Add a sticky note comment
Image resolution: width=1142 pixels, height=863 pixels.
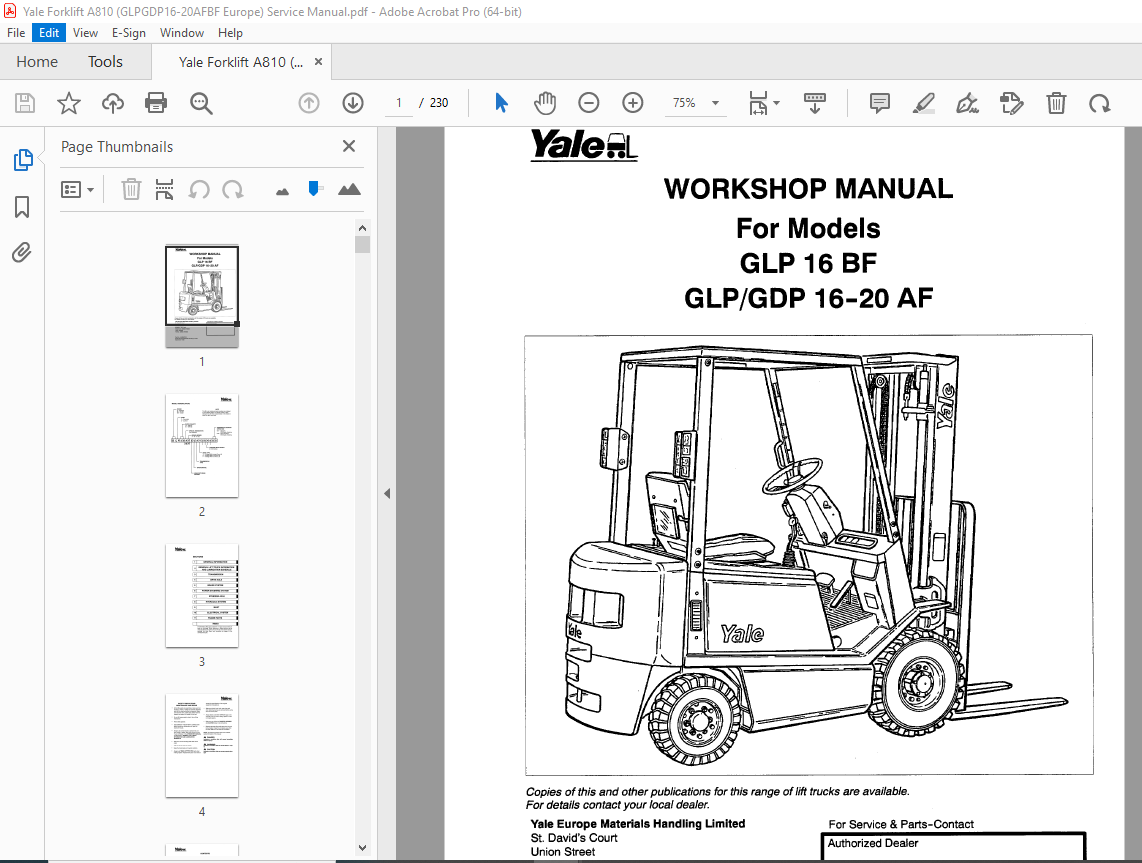tap(880, 103)
